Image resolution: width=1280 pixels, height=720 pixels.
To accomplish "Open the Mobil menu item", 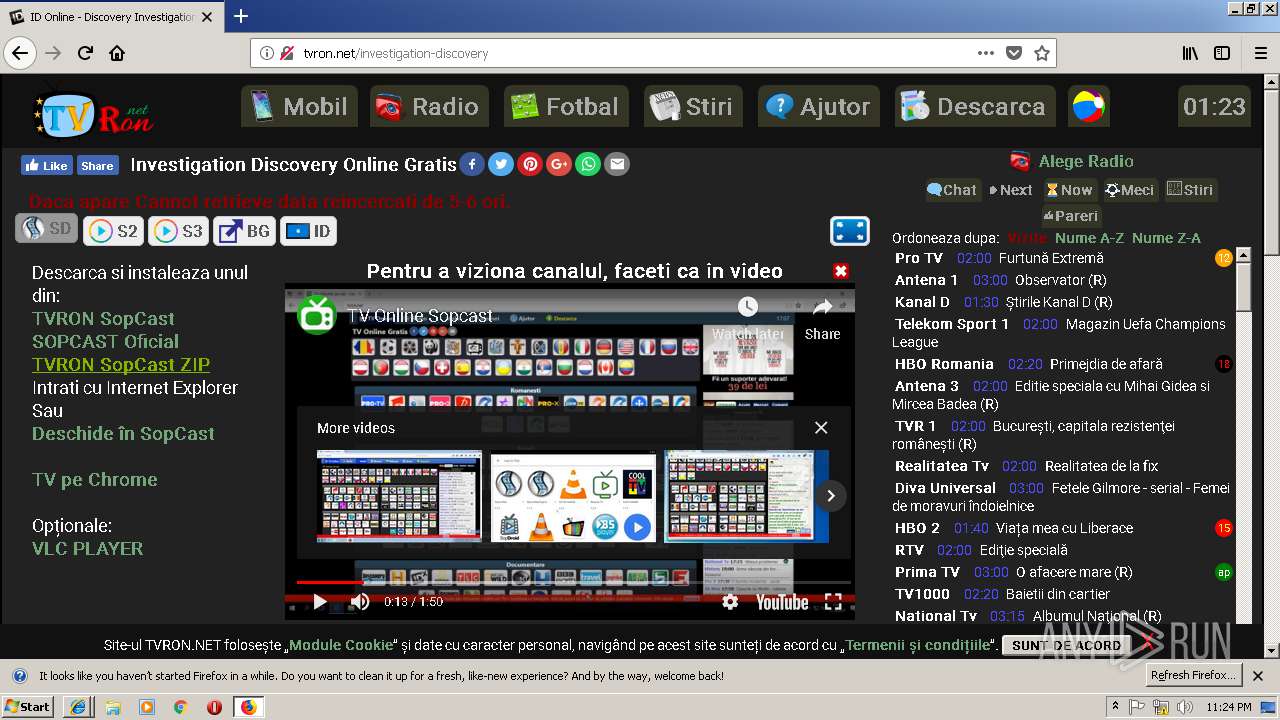I will 299,106.
